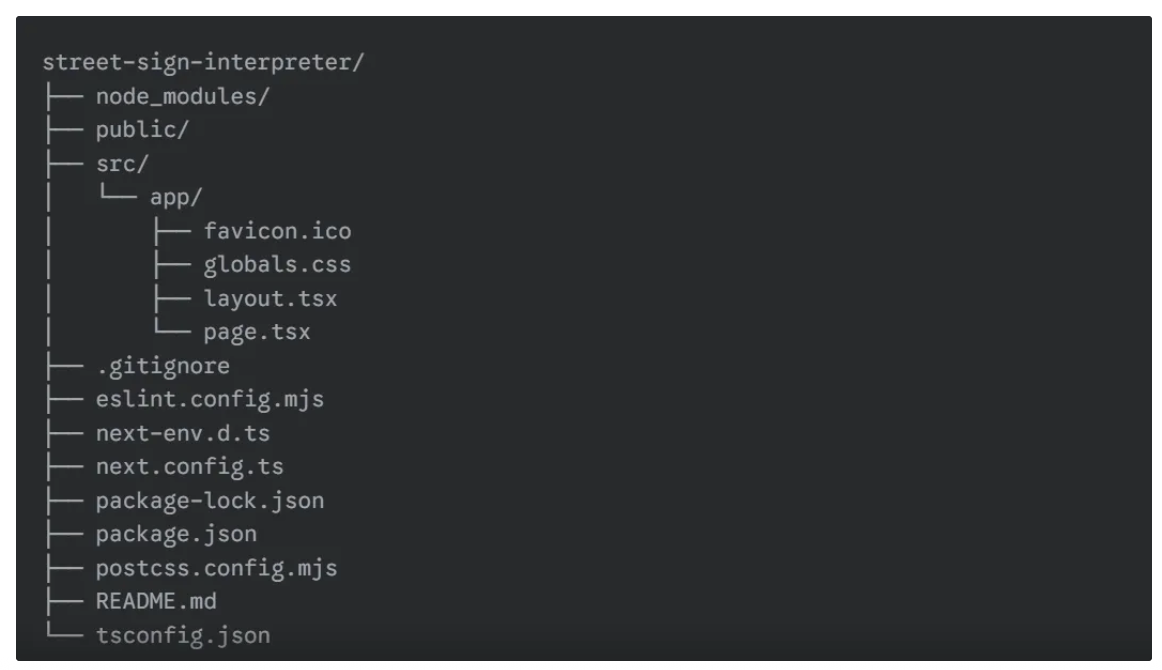Click the .gitignore file entry
This screenshot has height=670, width=1162.
click(x=163, y=365)
